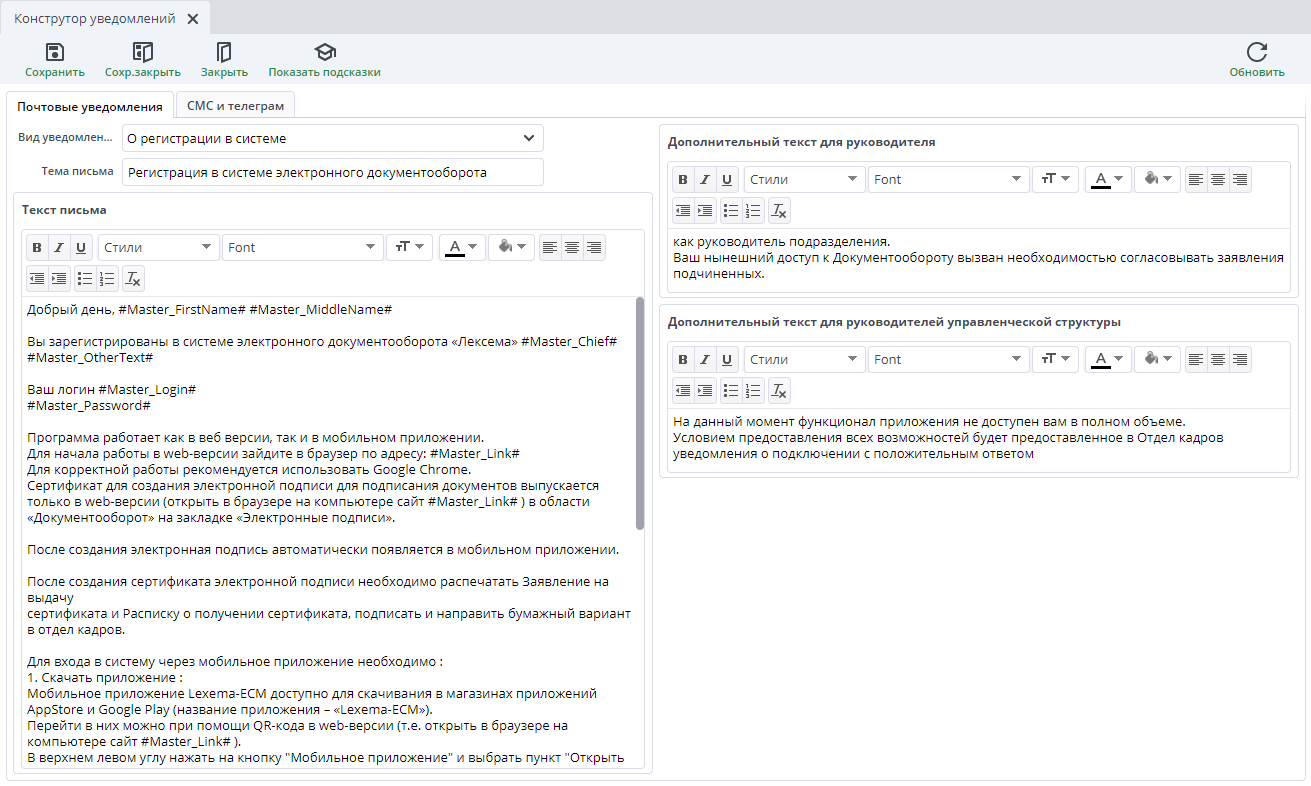Click the line "Ваш логин #Master_Login#"

111,389
